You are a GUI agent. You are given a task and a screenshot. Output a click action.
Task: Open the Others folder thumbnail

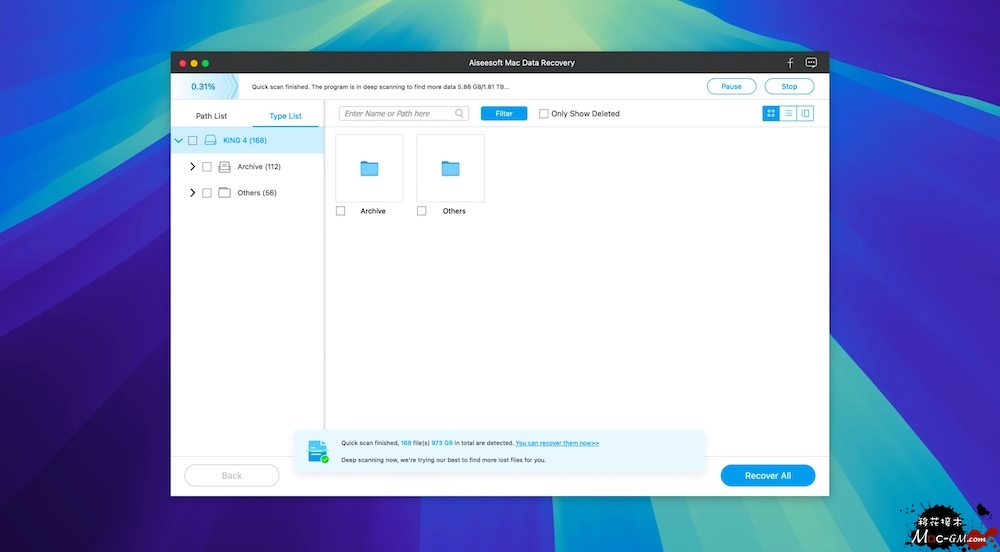tap(450, 168)
